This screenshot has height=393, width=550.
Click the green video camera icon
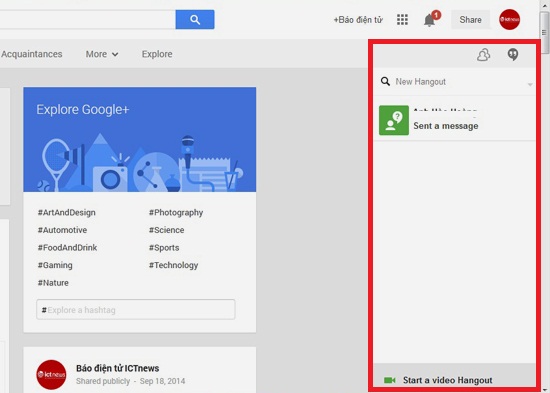389,380
